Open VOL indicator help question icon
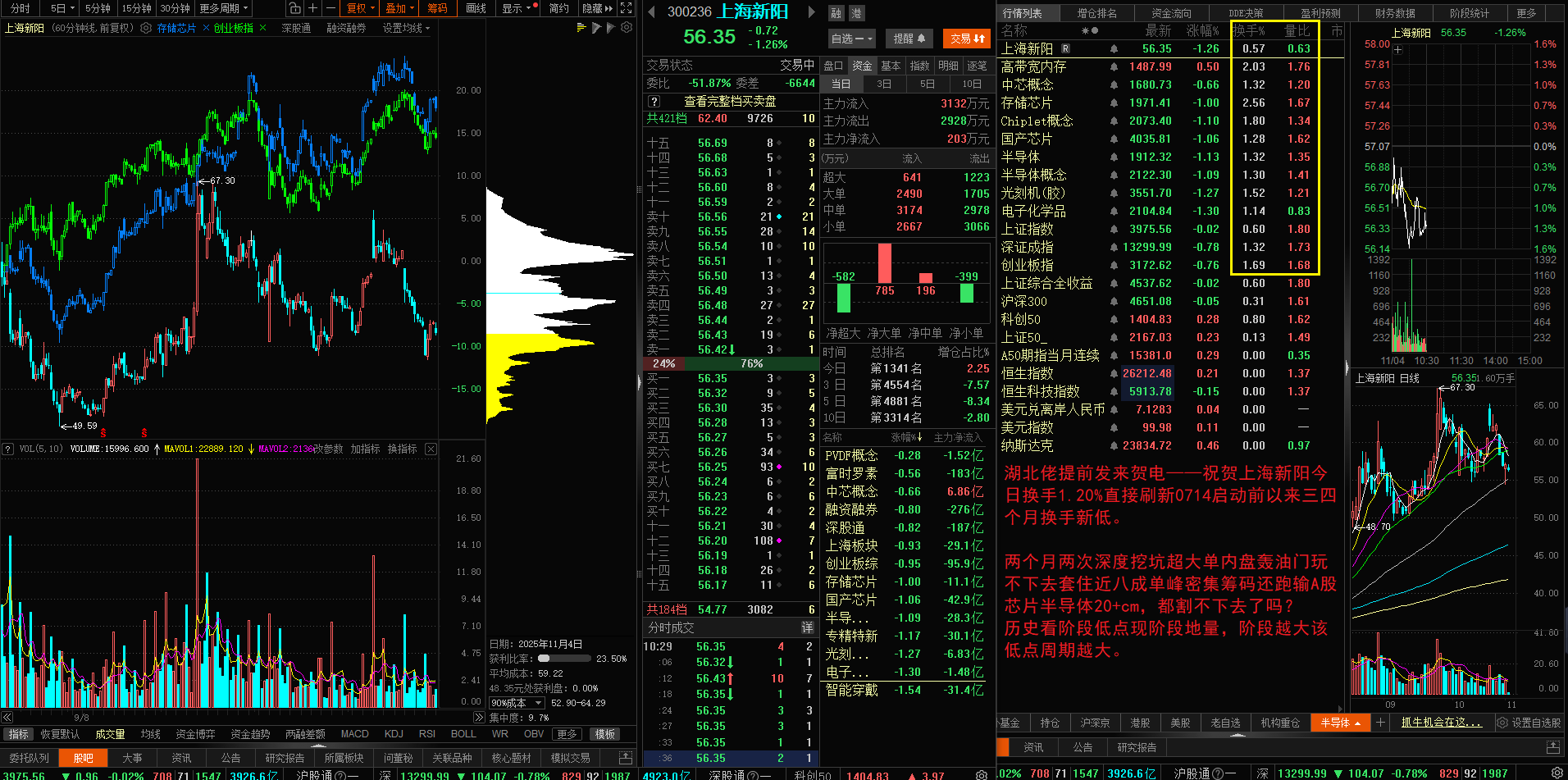This screenshot has height=780, width=1568. click(8, 449)
